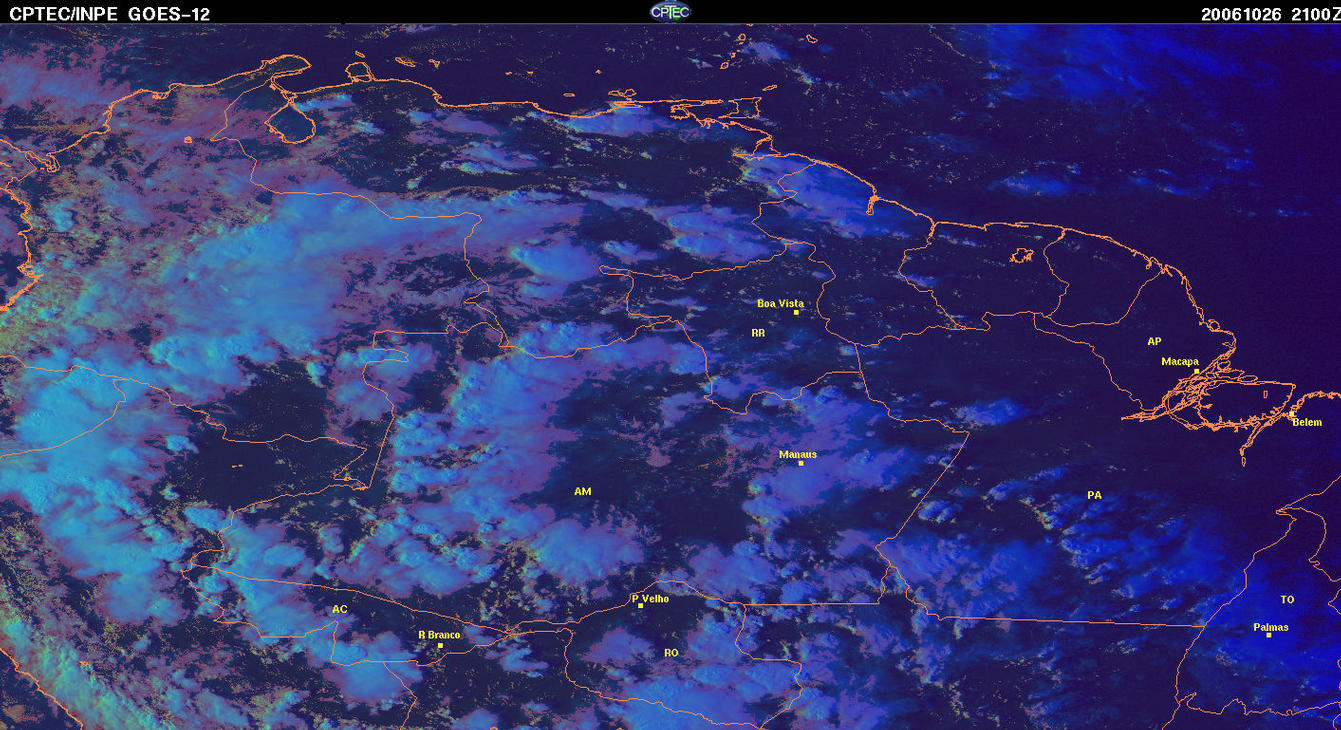Click the 'Boa Vista' city label
The height and width of the screenshot is (730, 1341).
point(780,303)
